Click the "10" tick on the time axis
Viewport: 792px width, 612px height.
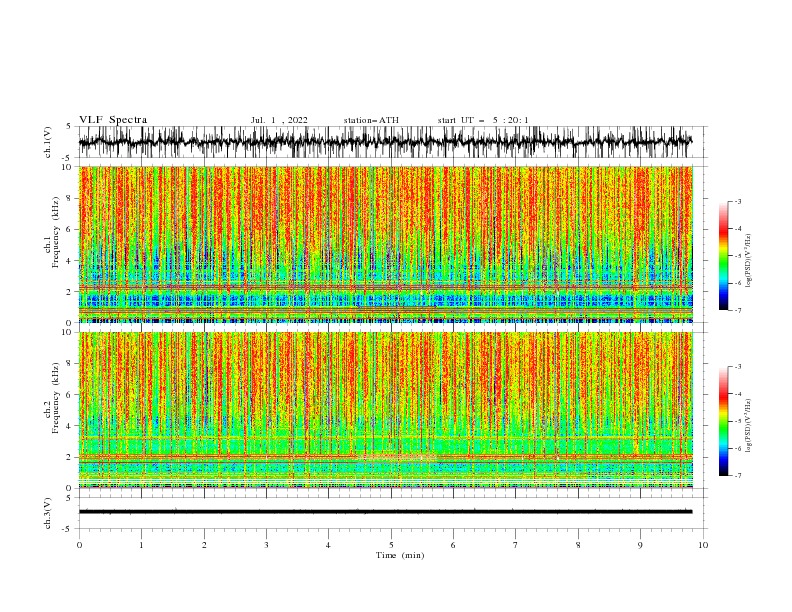coord(703,545)
